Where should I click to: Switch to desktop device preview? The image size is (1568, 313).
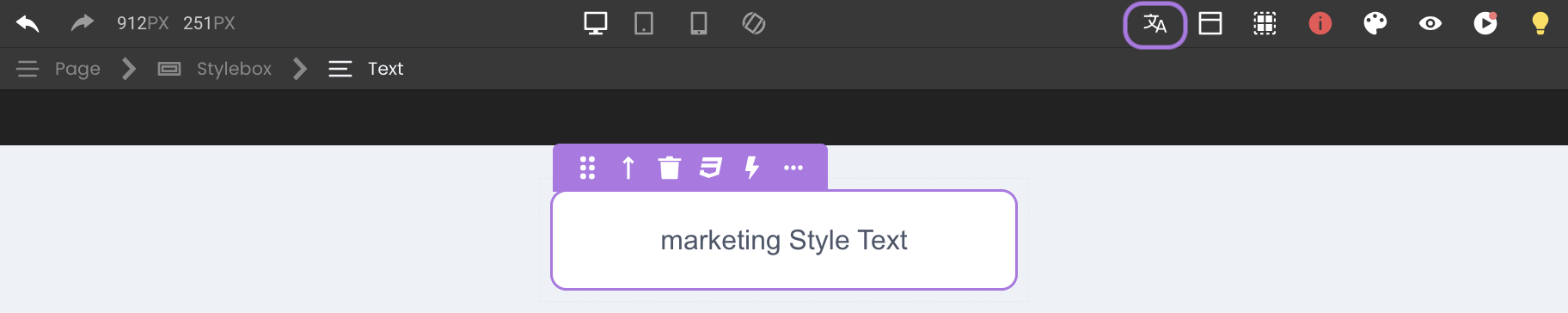tap(596, 23)
